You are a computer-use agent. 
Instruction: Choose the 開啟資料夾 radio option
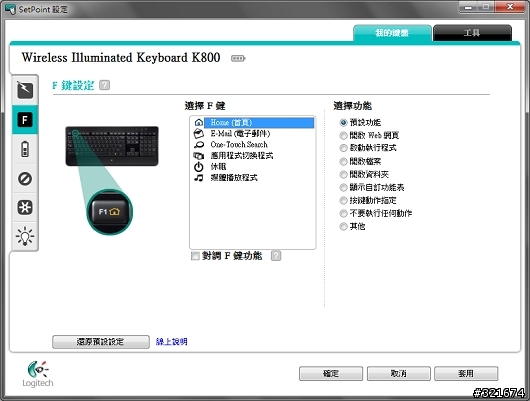343,174
